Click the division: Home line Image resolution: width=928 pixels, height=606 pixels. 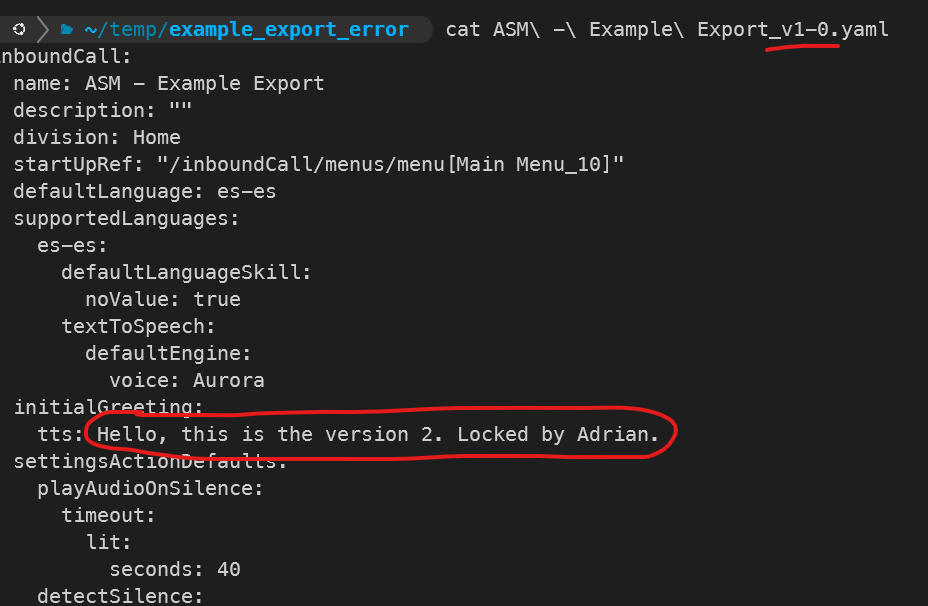[97, 137]
